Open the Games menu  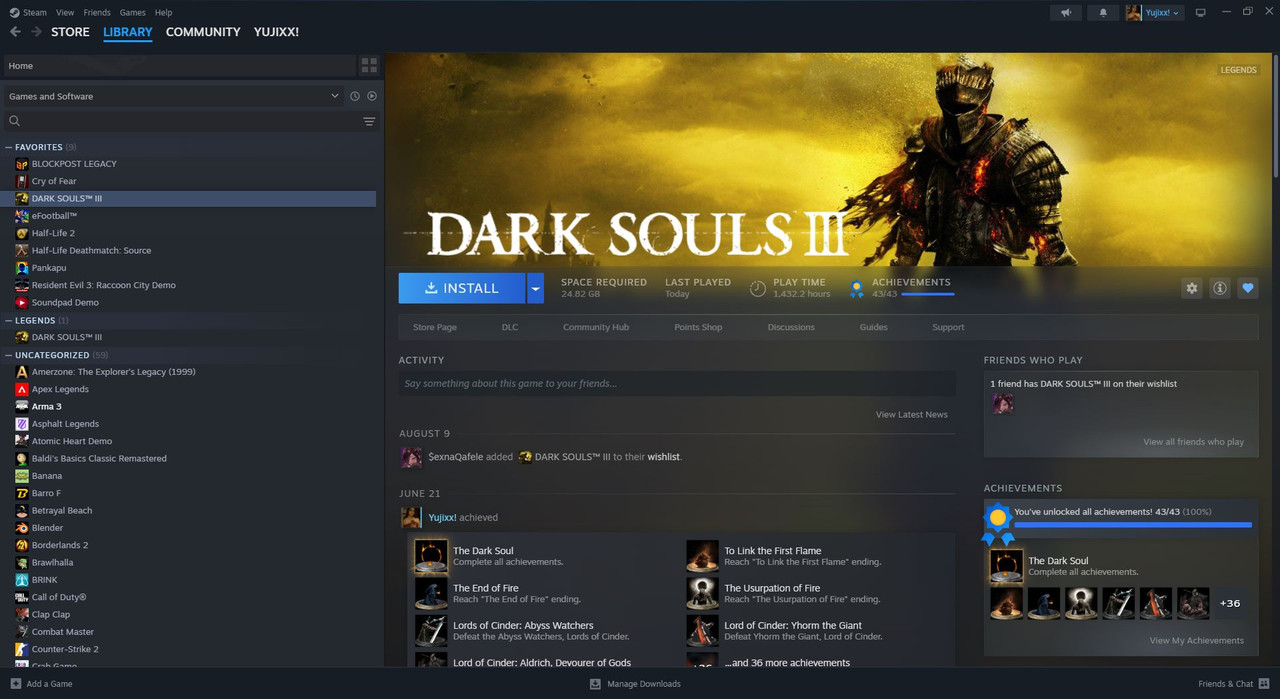[x=132, y=12]
